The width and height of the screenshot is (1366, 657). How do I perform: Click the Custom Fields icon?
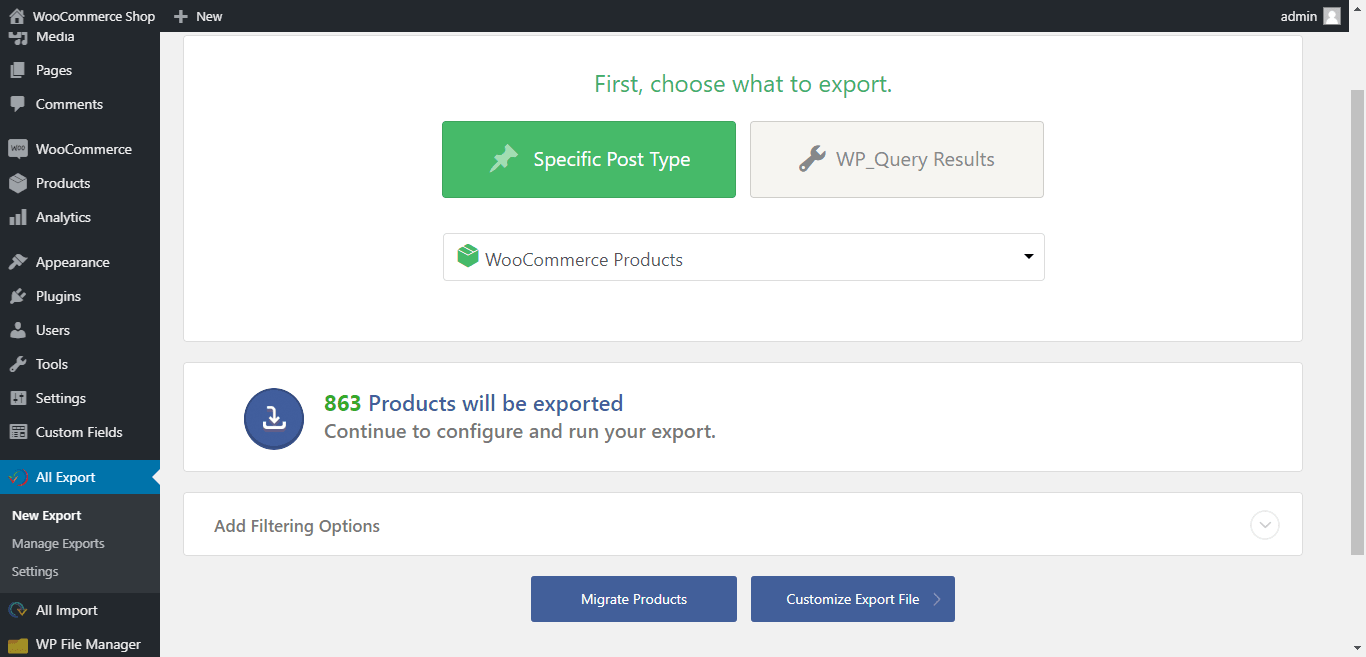point(18,432)
